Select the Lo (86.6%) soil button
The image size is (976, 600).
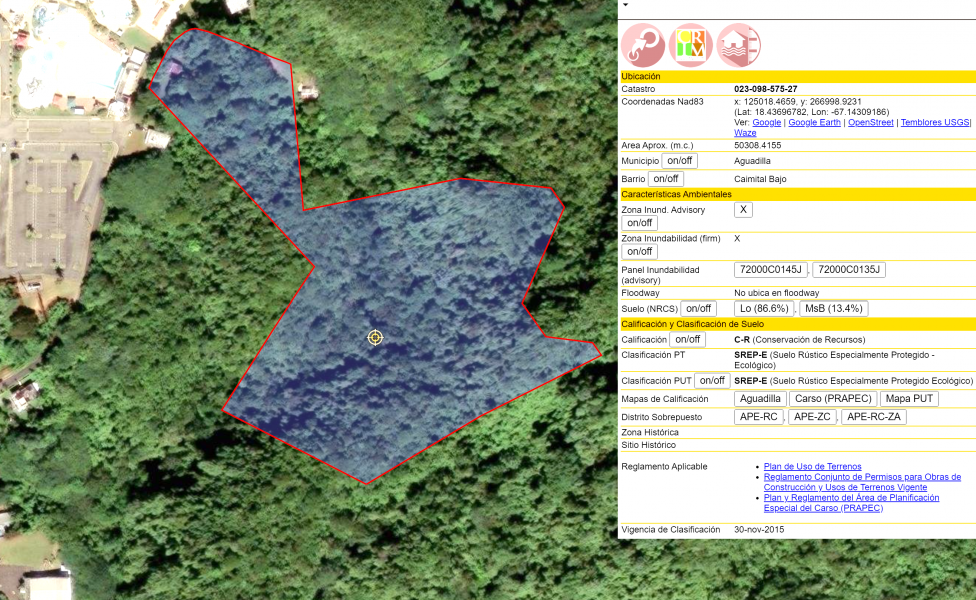pyautogui.click(x=764, y=308)
